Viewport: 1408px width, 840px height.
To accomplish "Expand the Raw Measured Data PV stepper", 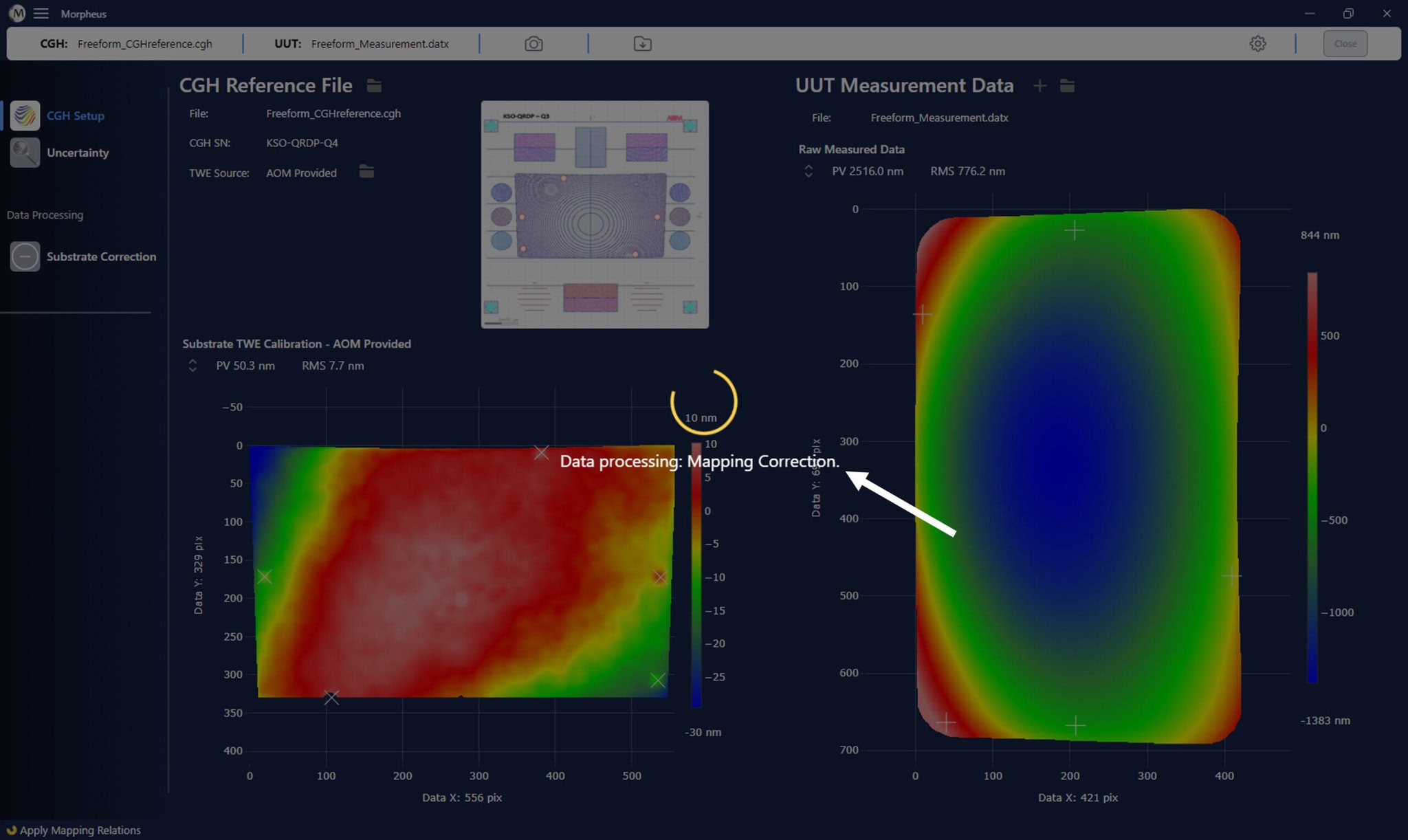I will point(808,171).
